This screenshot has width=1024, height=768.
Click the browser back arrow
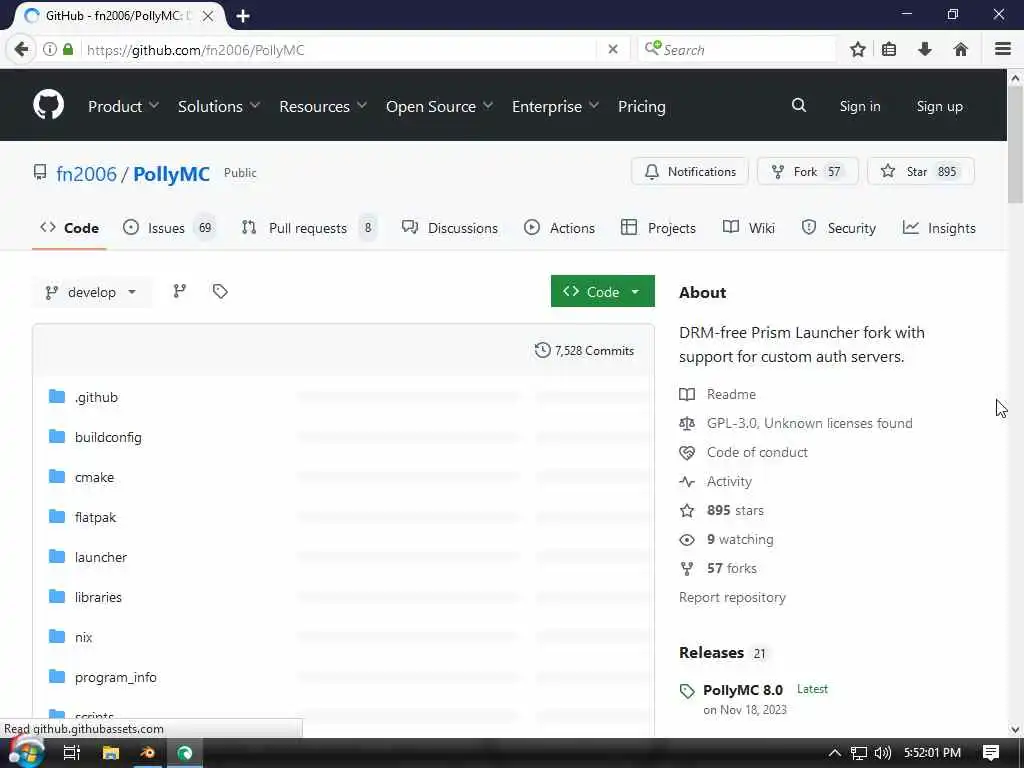point(21,50)
